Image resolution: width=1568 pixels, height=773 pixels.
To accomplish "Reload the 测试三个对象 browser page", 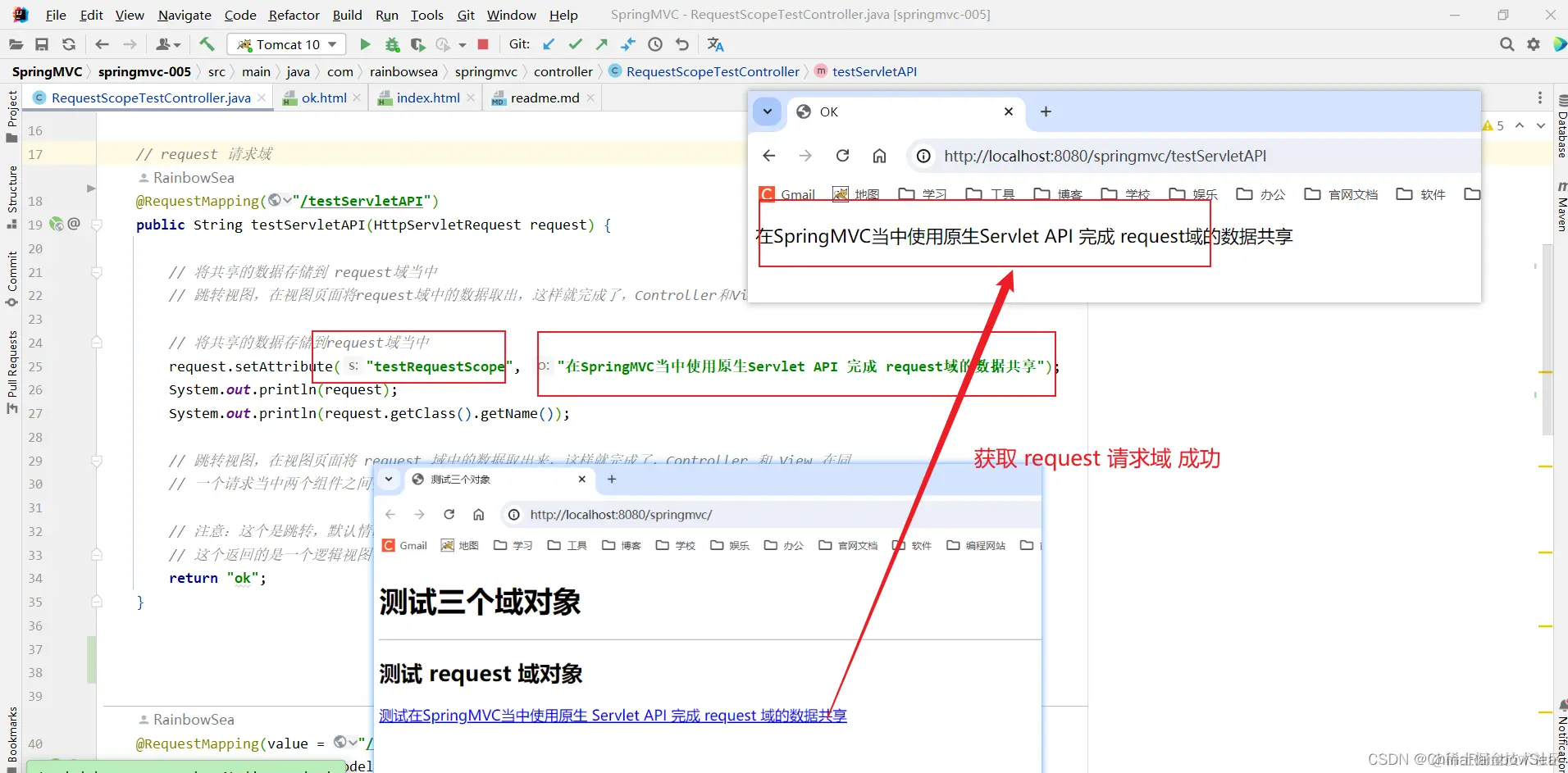I will click(x=449, y=515).
